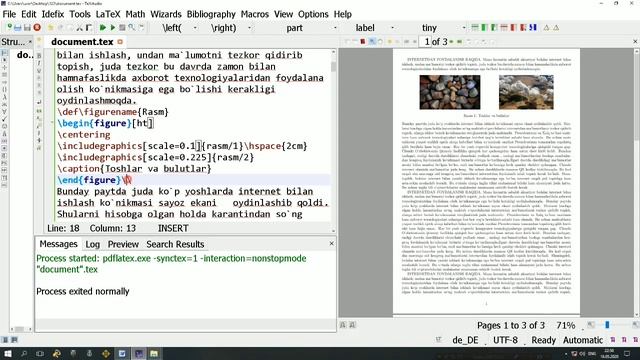The height and width of the screenshot is (360, 640).
Task: Open the part sectioning dropdown
Action: (x=335, y=28)
